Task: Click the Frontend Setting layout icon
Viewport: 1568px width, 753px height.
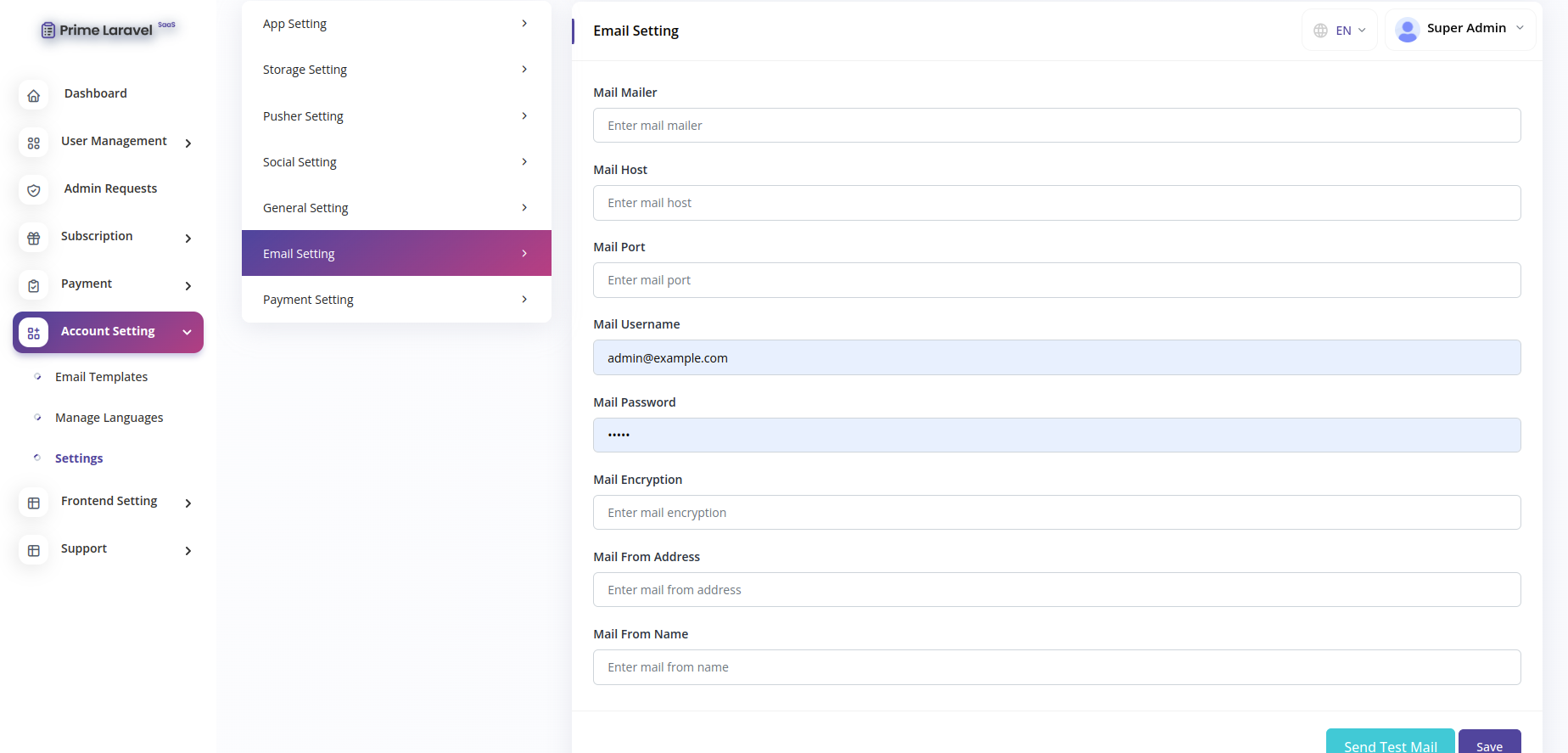Action: tap(34, 503)
